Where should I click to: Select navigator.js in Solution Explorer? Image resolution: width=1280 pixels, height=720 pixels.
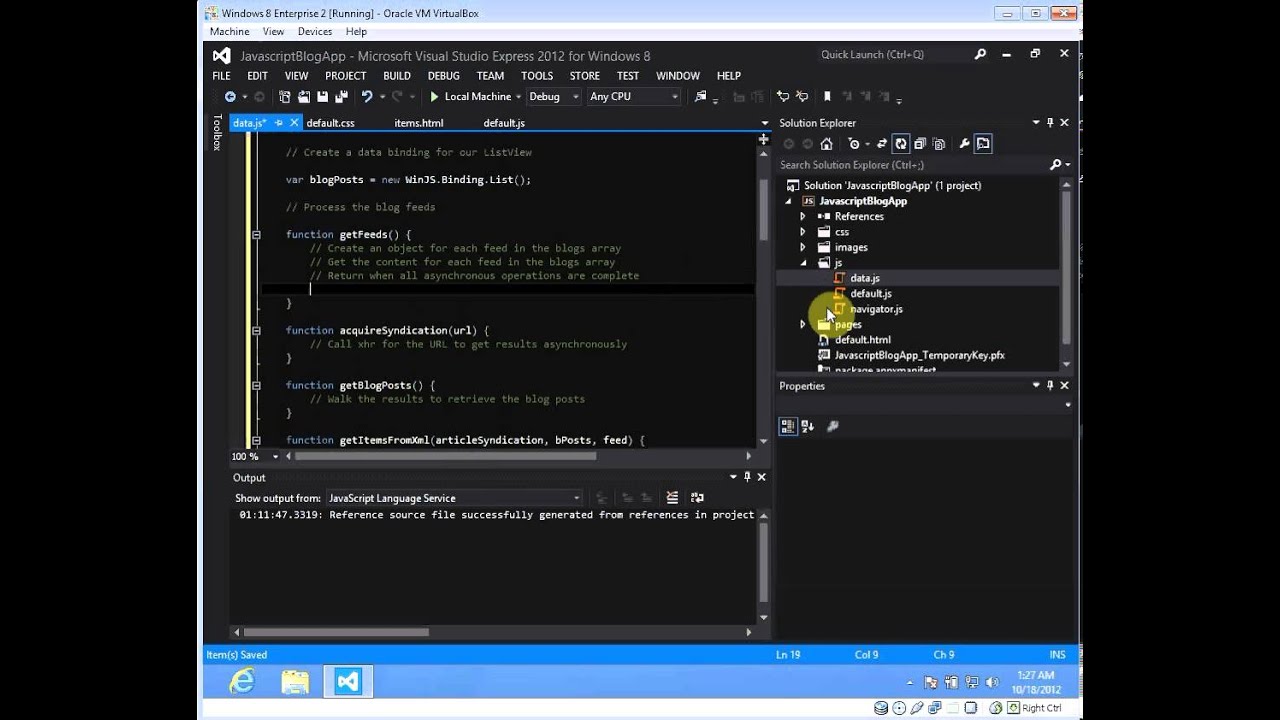[876, 309]
